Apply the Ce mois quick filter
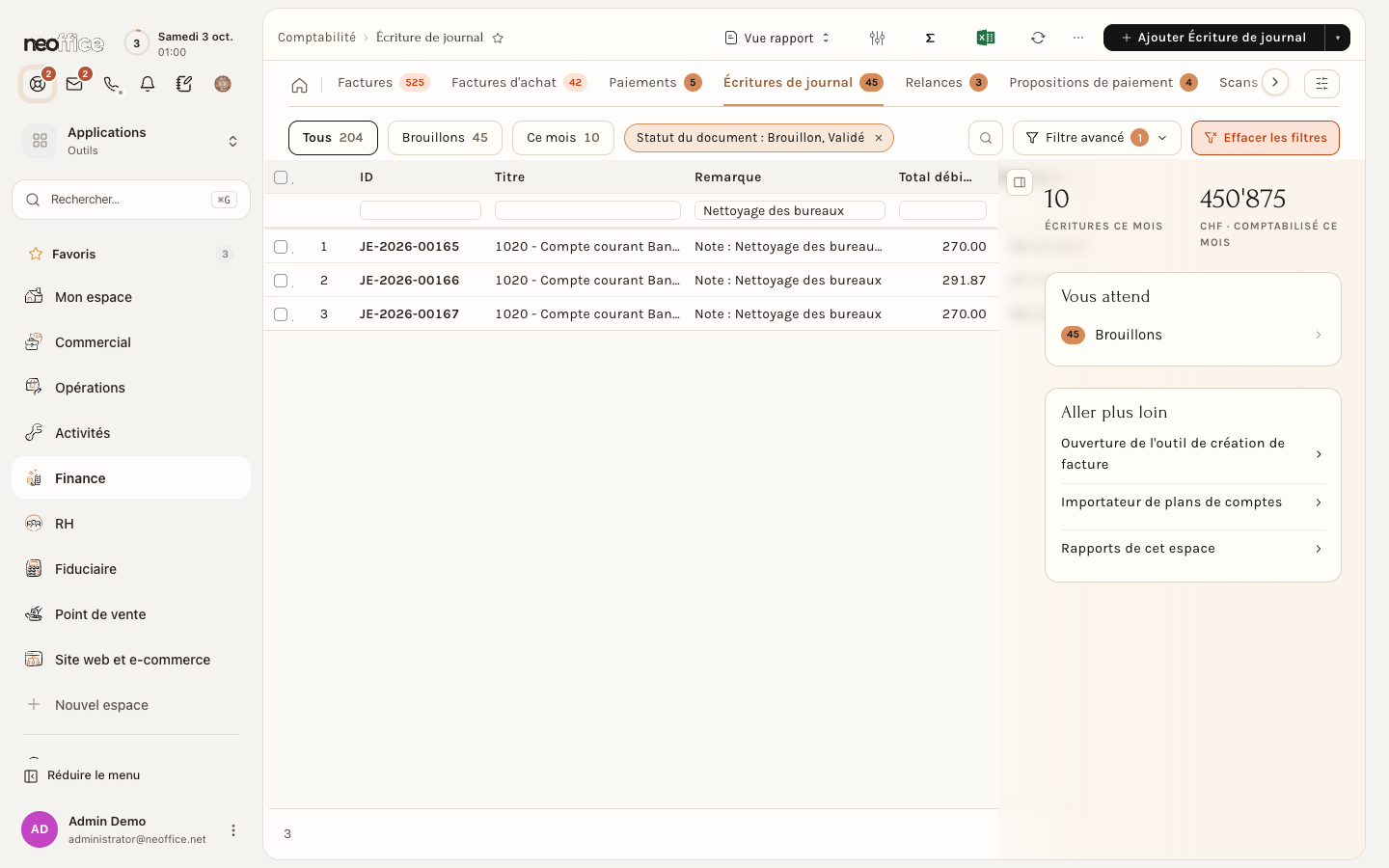The image size is (1389, 868). pyautogui.click(x=563, y=138)
